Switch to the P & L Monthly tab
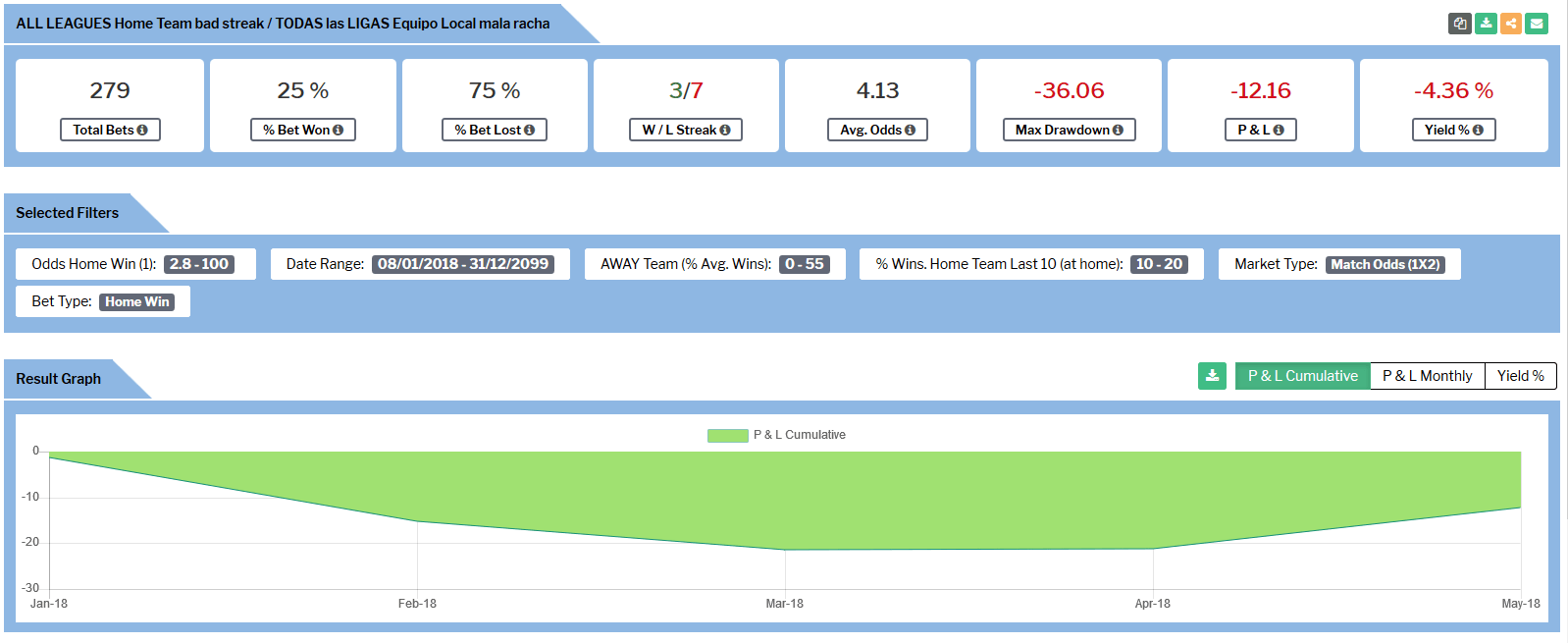1568x643 pixels. click(1427, 376)
